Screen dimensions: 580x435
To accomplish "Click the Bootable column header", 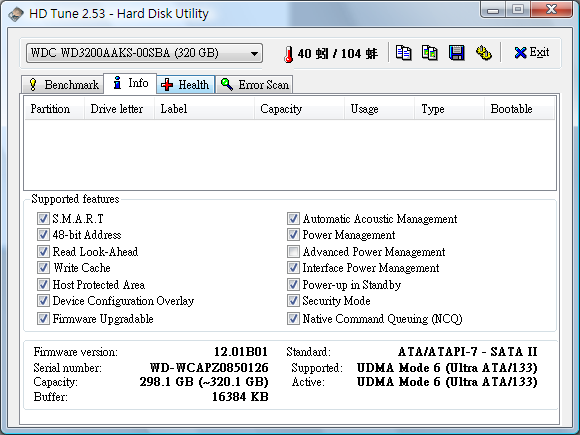I will (x=519, y=109).
